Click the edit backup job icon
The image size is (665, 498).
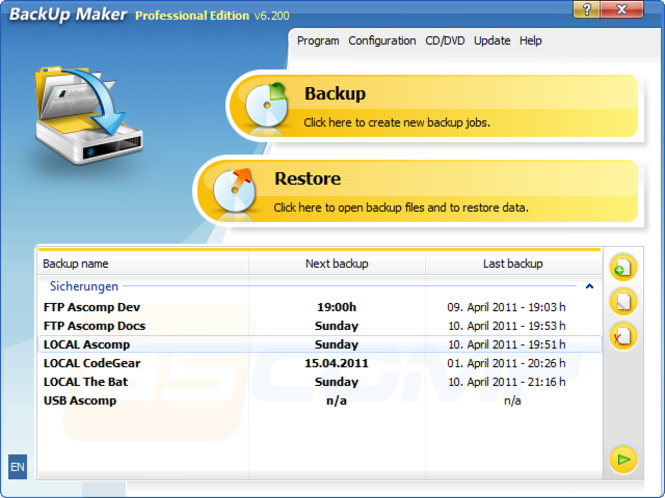tap(623, 301)
